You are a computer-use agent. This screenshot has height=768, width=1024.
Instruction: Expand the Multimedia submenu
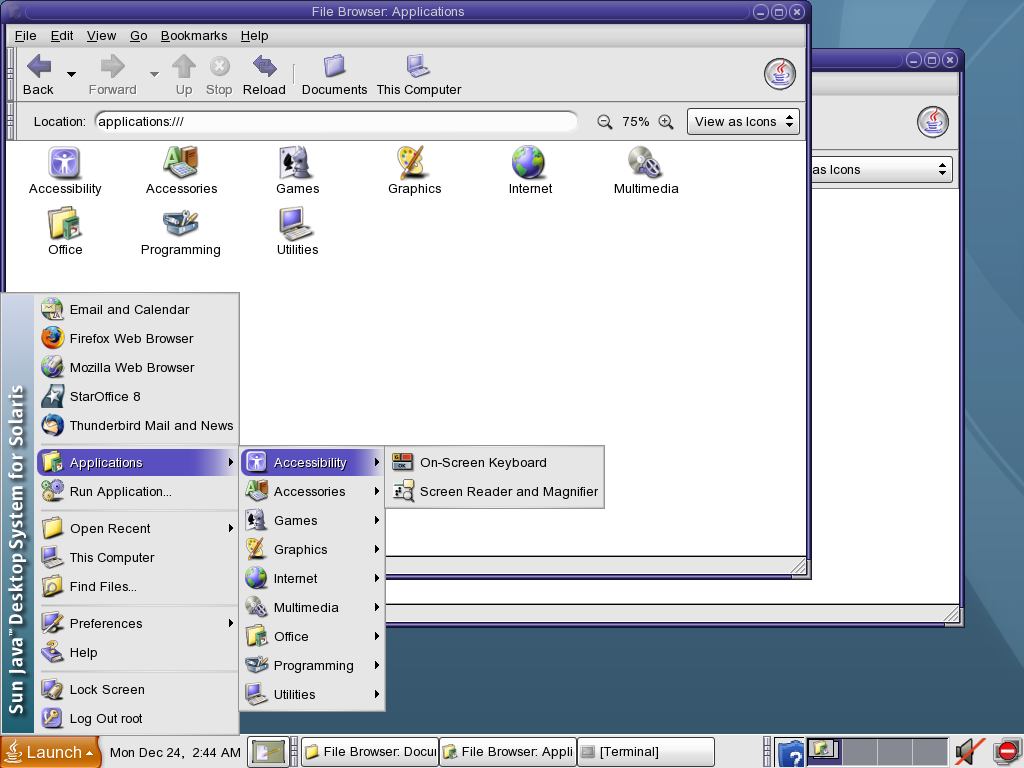pyautogui.click(x=312, y=607)
